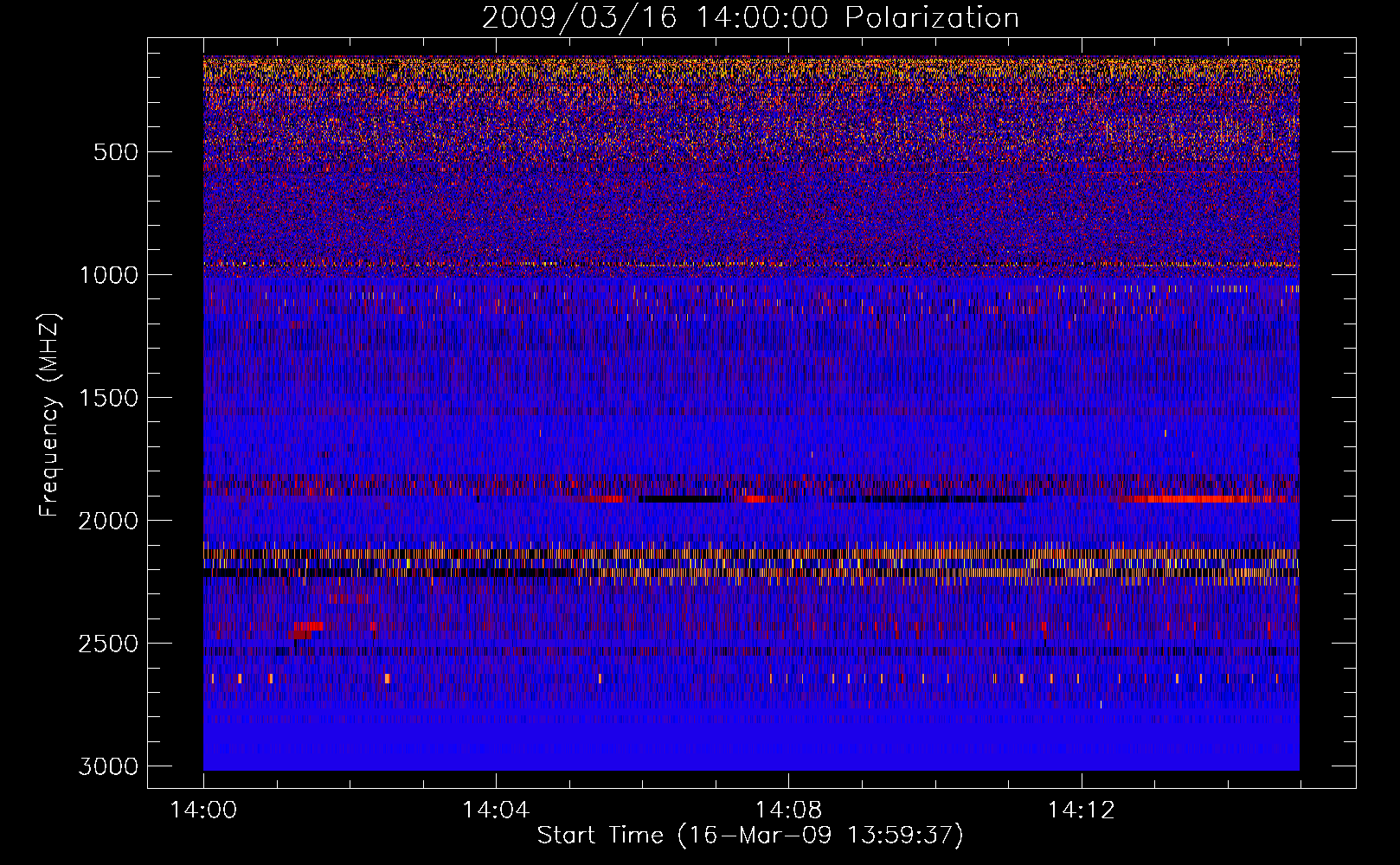Click the 14:04 time axis label

pos(496,811)
